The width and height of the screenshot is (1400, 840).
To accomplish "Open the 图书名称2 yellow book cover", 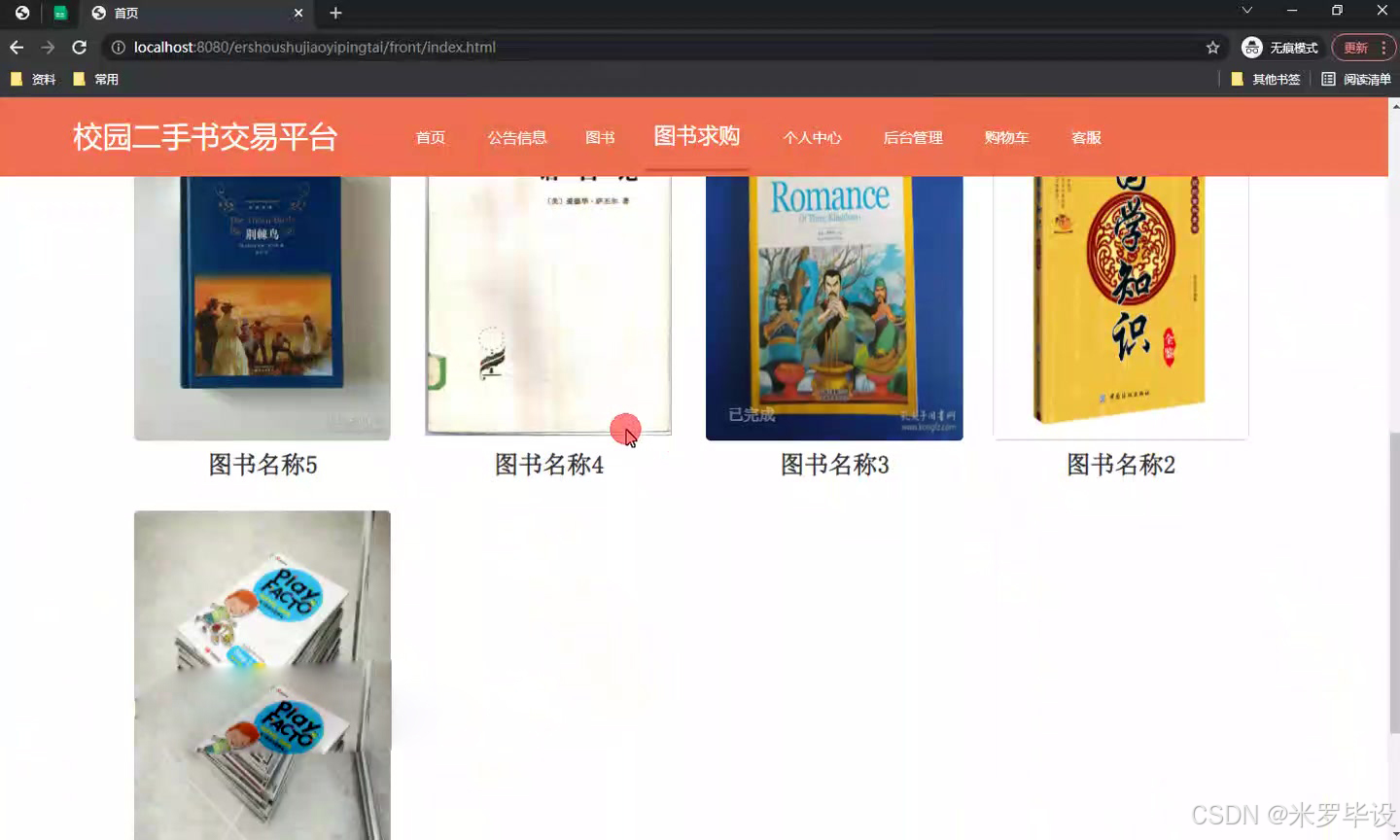I will (1121, 307).
